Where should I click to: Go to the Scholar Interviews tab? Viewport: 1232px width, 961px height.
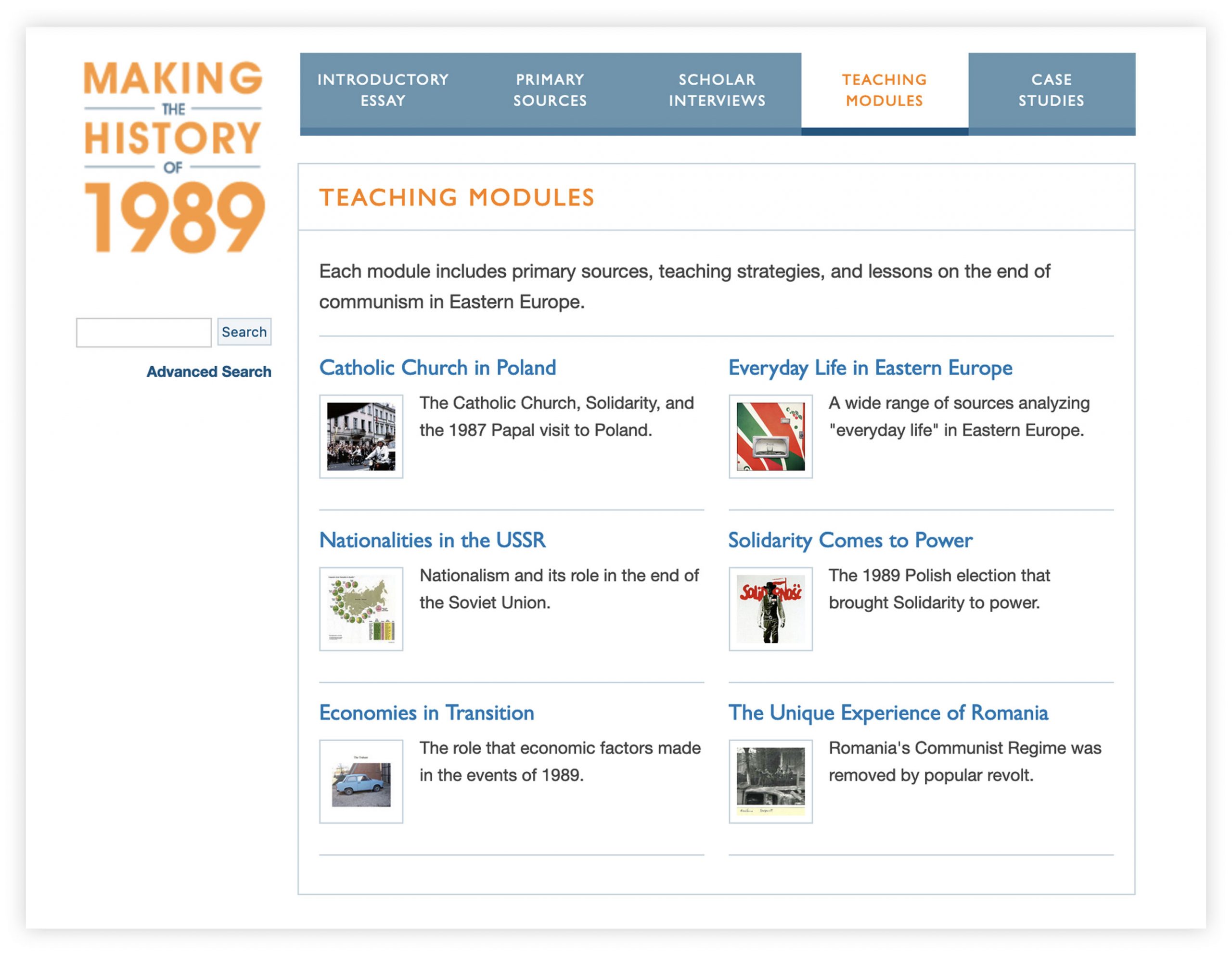click(717, 90)
